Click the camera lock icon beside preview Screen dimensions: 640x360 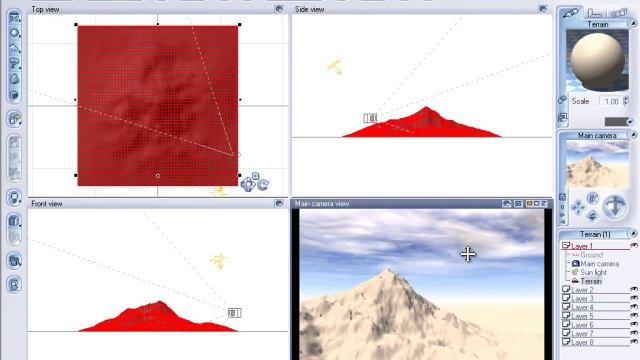562,197
